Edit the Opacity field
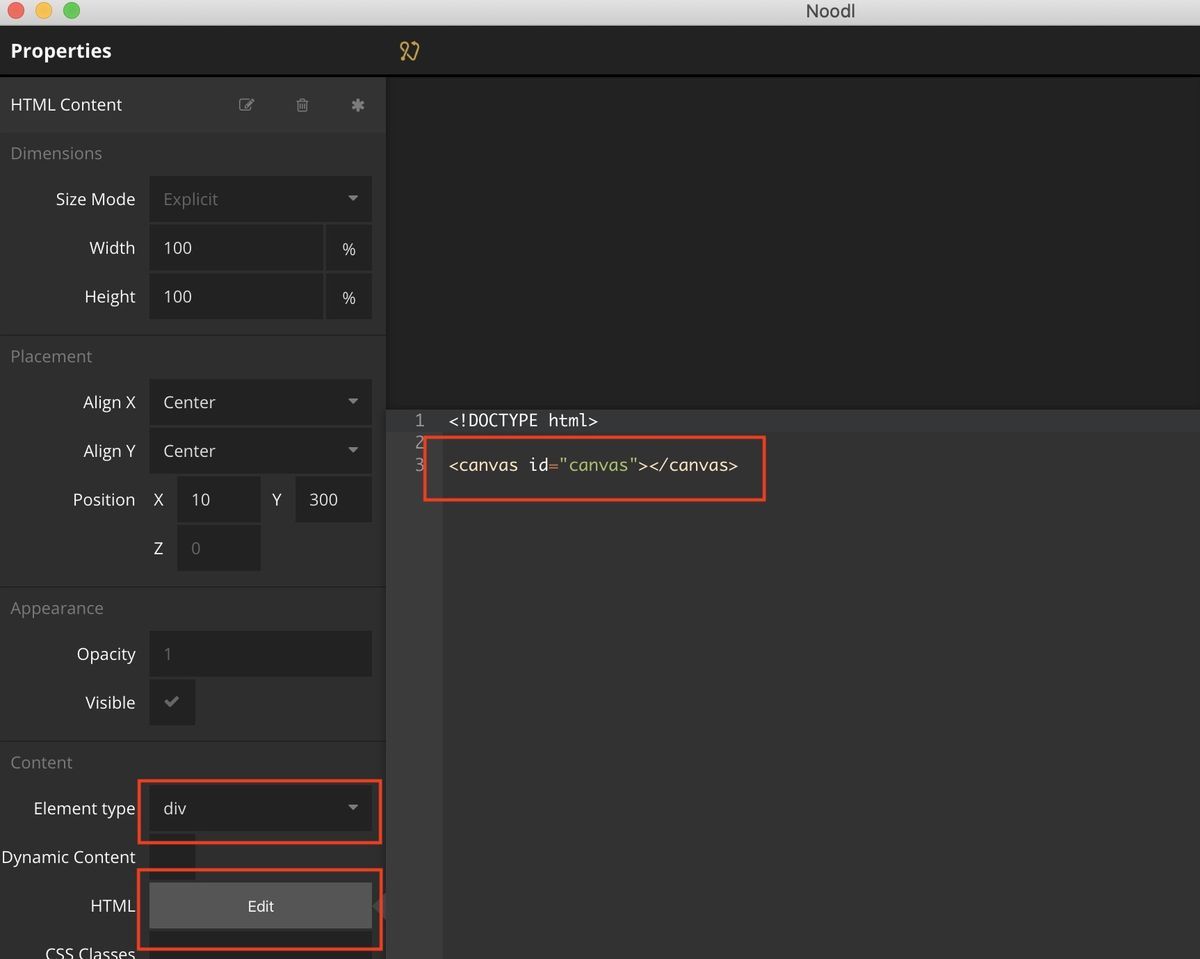This screenshot has width=1200, height=959. tap(260, 654)
